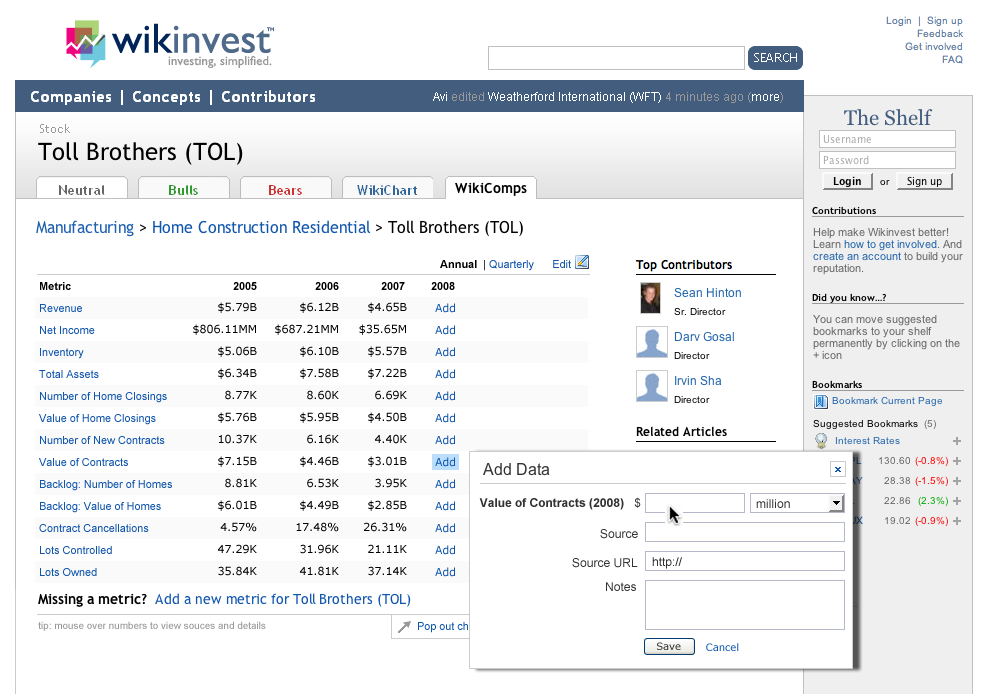Click Darv Gosal's avatar icon
This screenshot has width=1003, height=694.
pos(651,342)
